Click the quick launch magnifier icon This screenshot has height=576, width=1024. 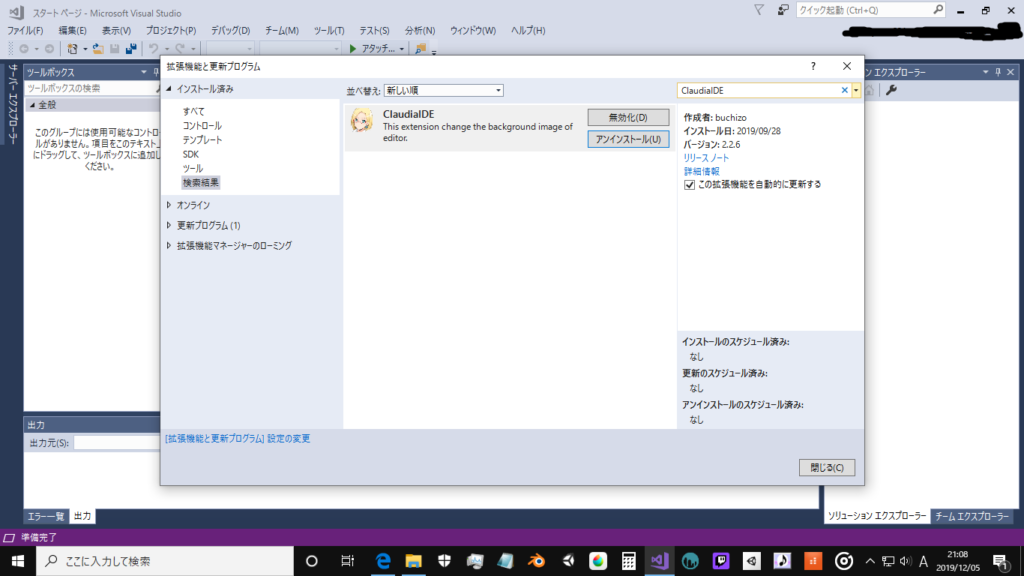[938, 10]
